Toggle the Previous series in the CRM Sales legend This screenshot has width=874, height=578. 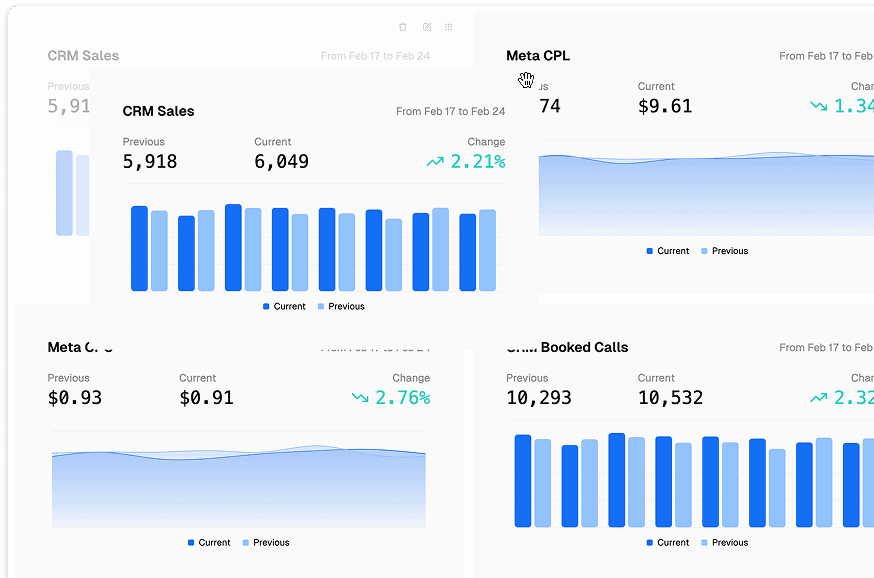click(340, 306)
